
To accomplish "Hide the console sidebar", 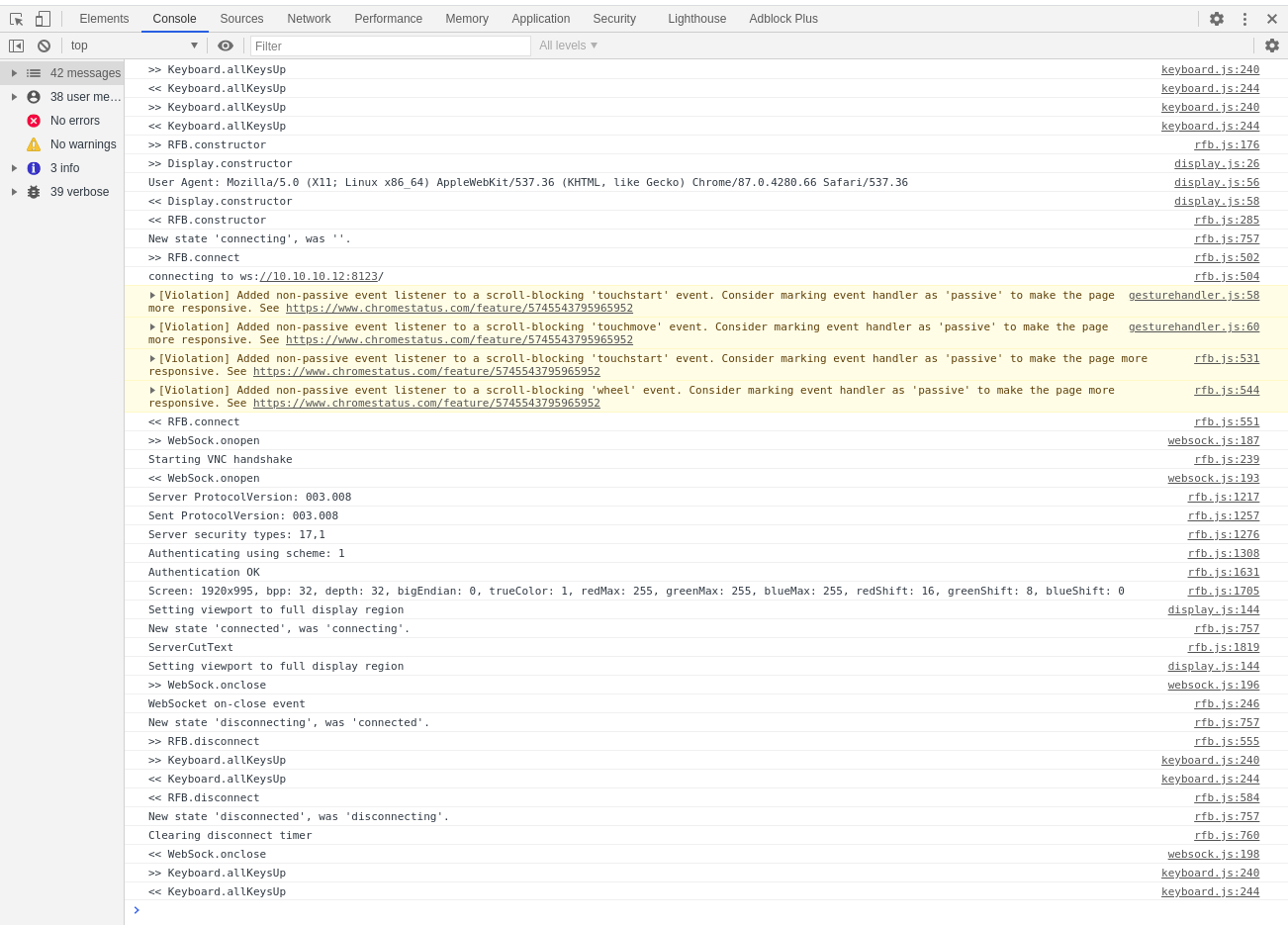I will [x=15, y=46].
